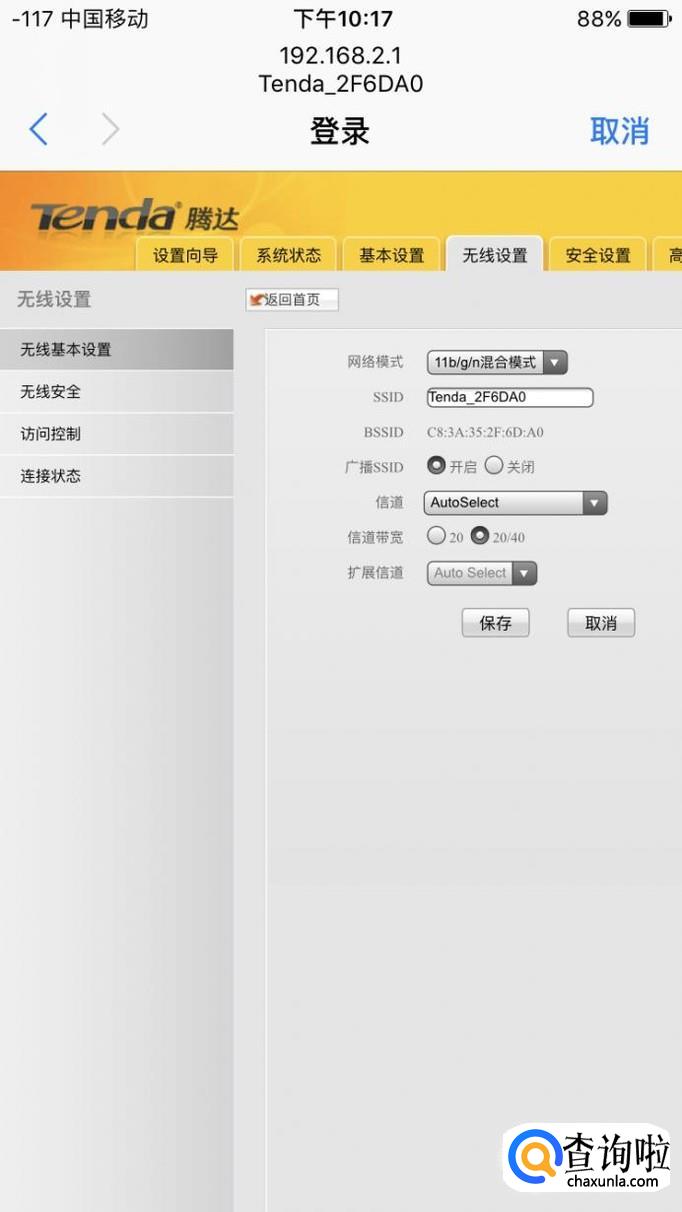Select 开启 for broadcast SSID
This screenshot has height=1212, width=682.
coord(437,466)
